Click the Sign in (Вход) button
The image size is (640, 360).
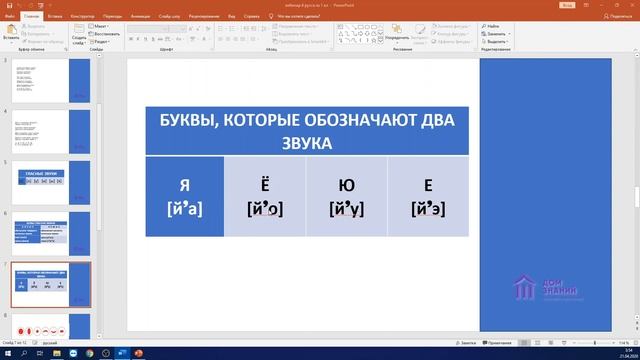[567, 5]
